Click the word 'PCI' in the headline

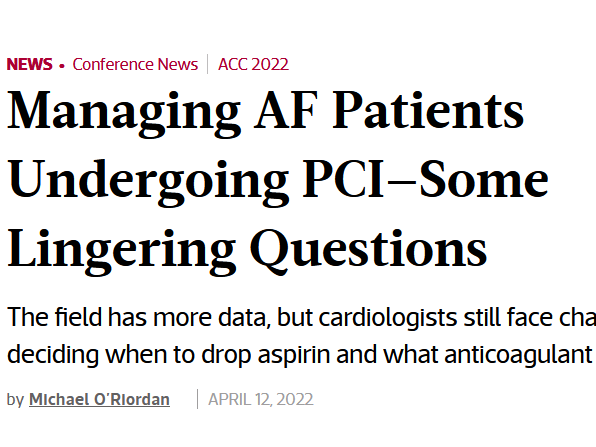click(344, 180)
